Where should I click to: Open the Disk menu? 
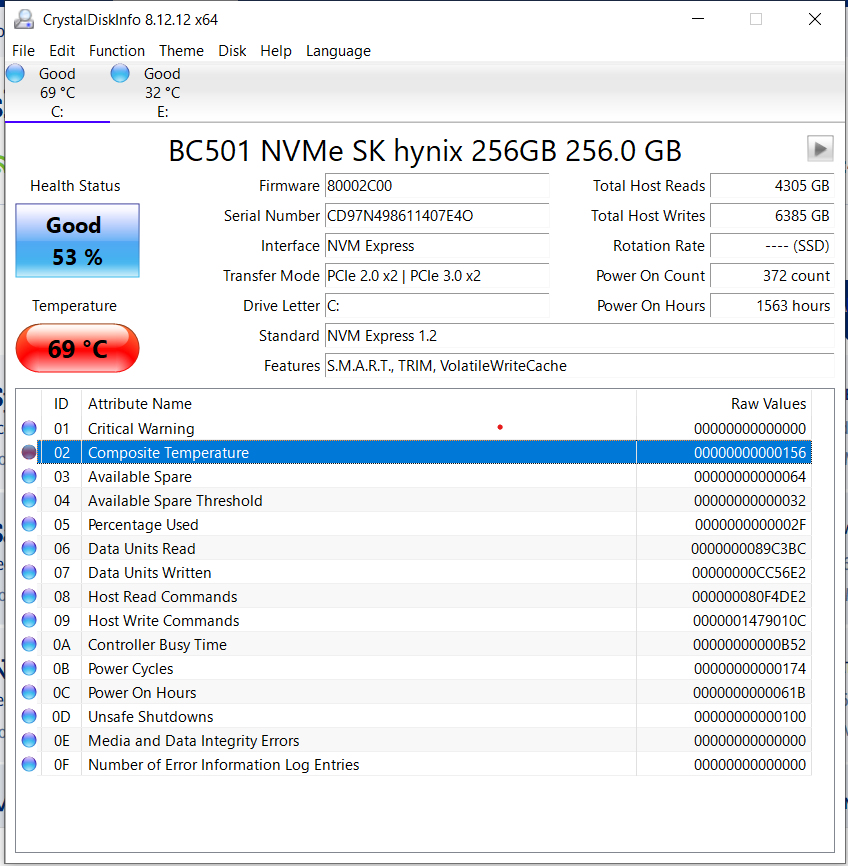[232, 51]
